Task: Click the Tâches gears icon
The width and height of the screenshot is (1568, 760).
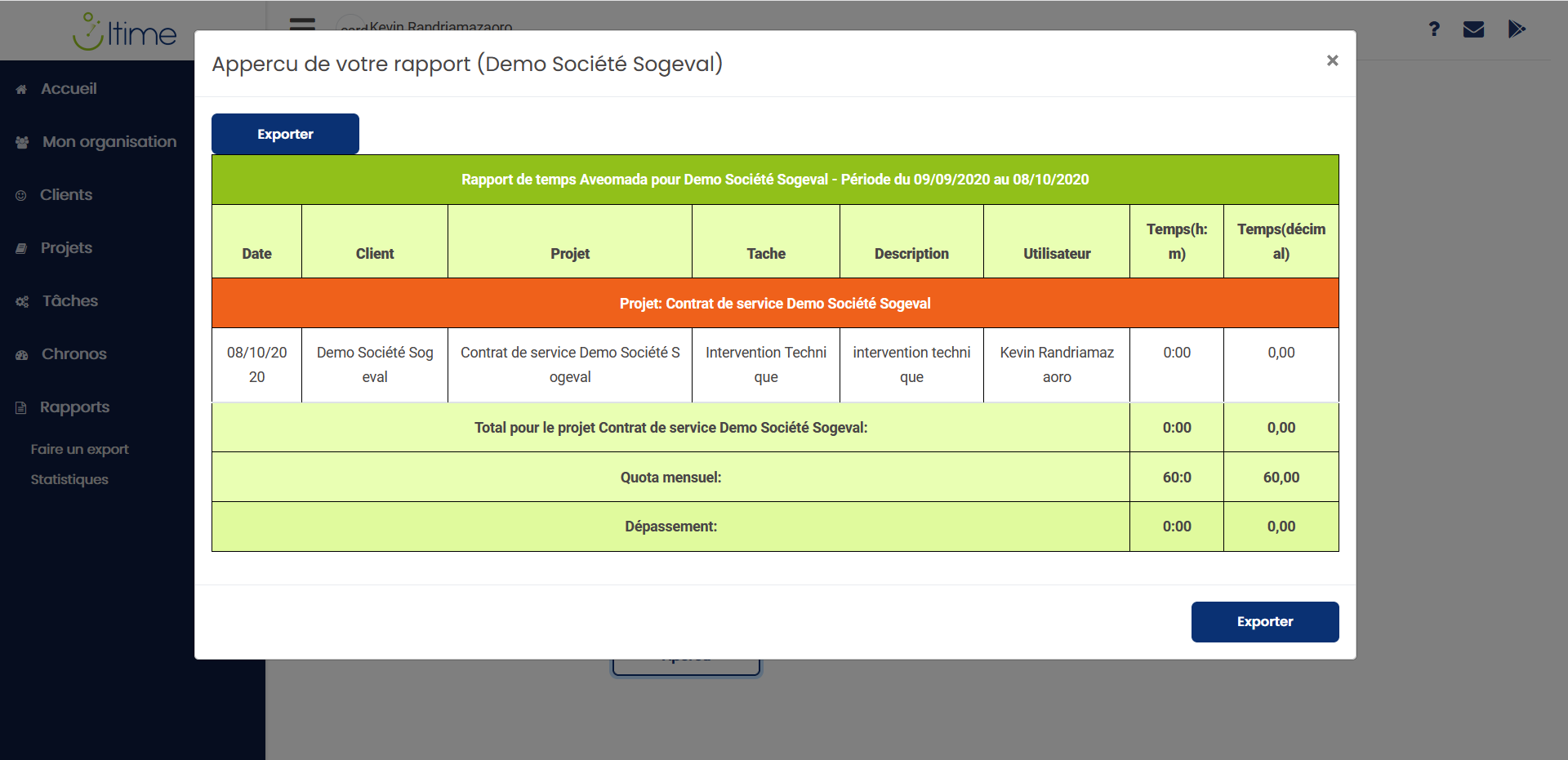Action: (x=22, y=301)
